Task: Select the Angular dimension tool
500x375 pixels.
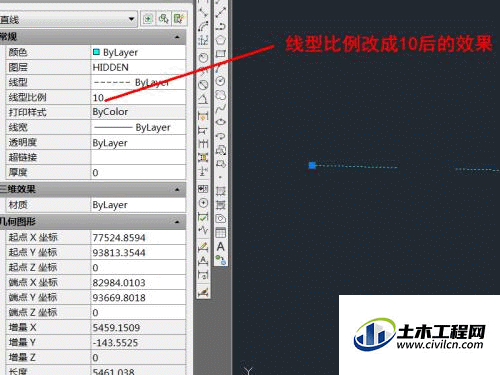Action: (x=203, y=99)
